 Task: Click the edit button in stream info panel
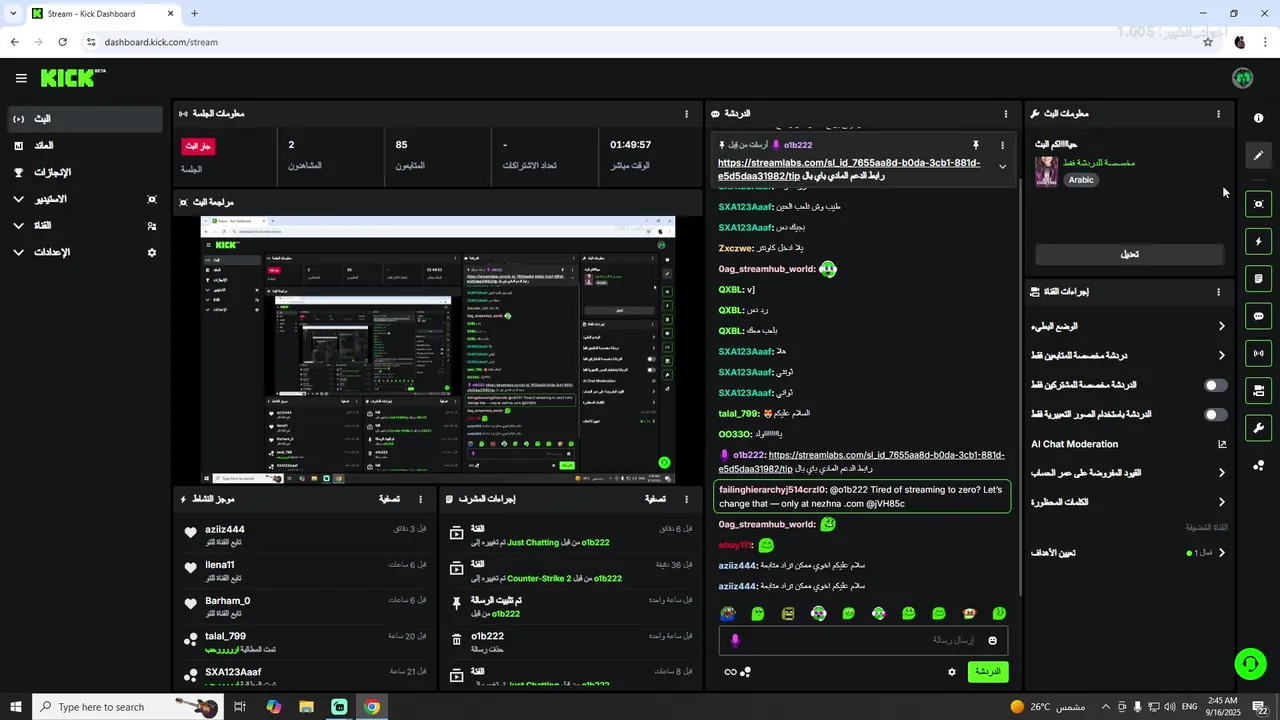coord(1129,254)
